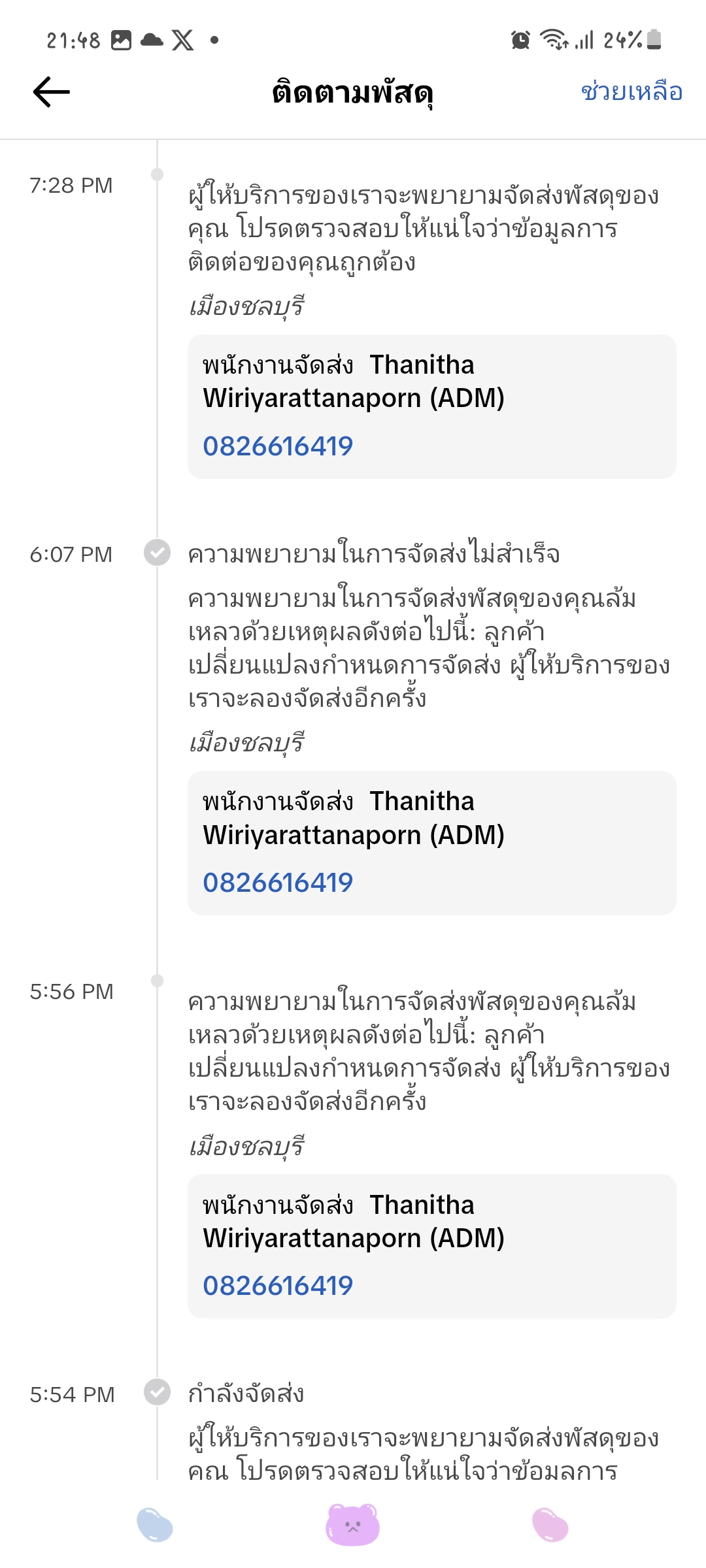Tap checkmark icon at 6:07 PM

[x=157, y=553]
